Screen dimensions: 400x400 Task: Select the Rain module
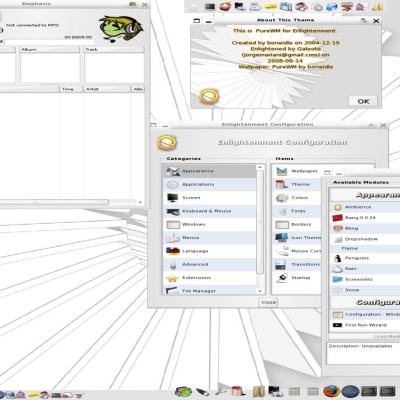coord(365,269)
